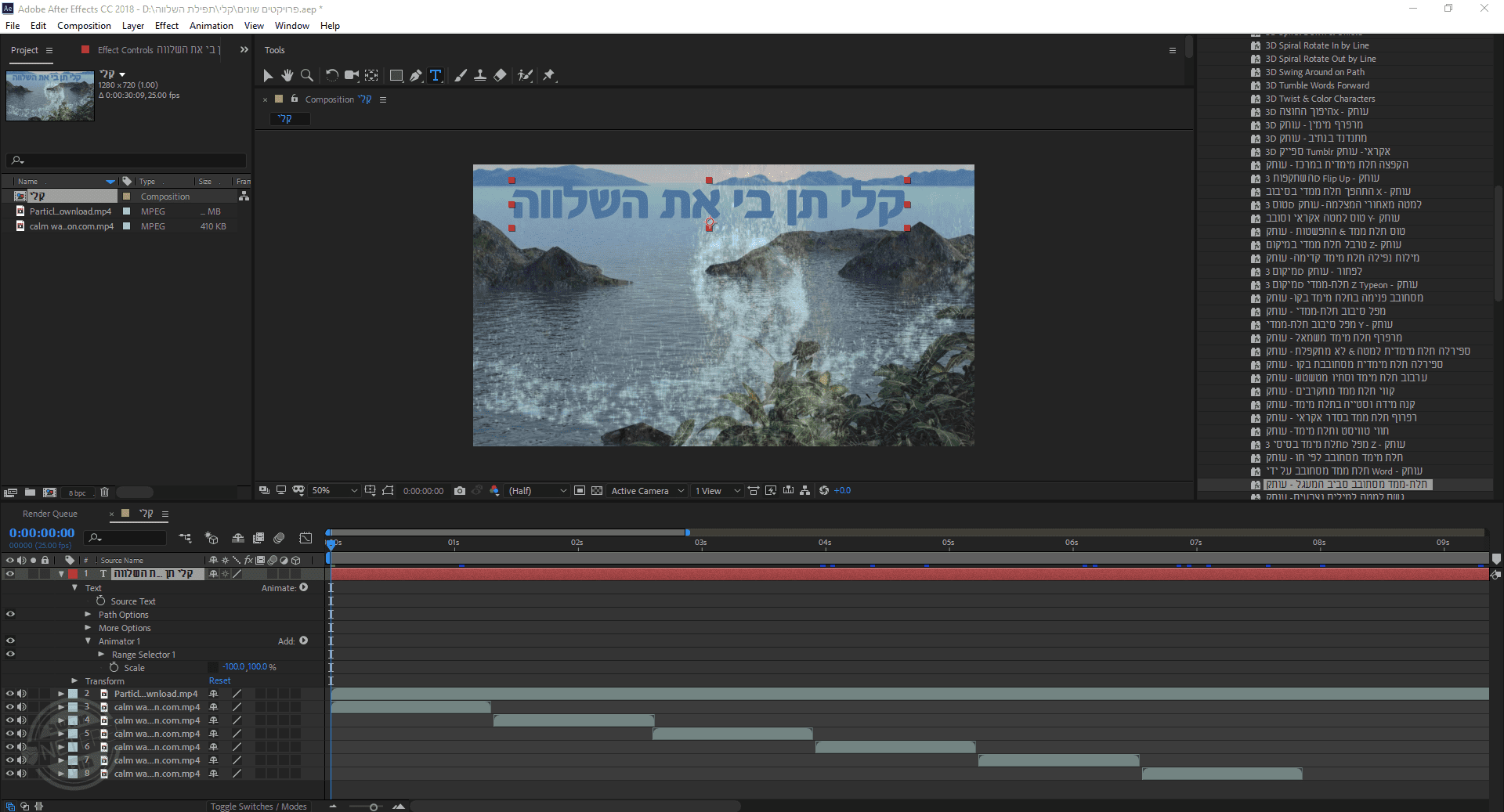Hide the Particl layer 2 video
This screenshot has width=1504, height=812.
pos(10,694)
